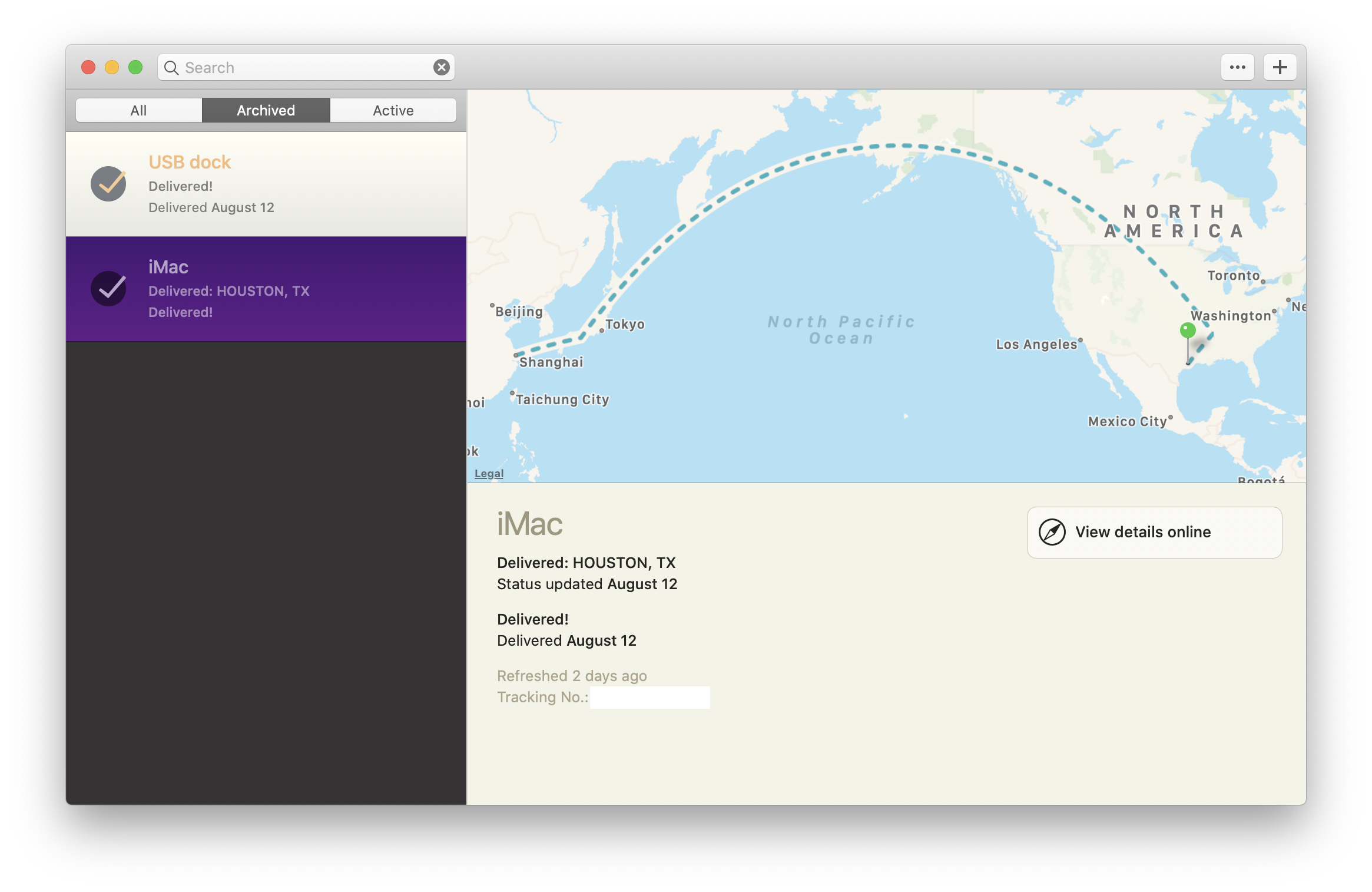The width and height of the screenshot is (1372, 892).
Task: Click the magnifying glass search icon
Action: point(171,68)
